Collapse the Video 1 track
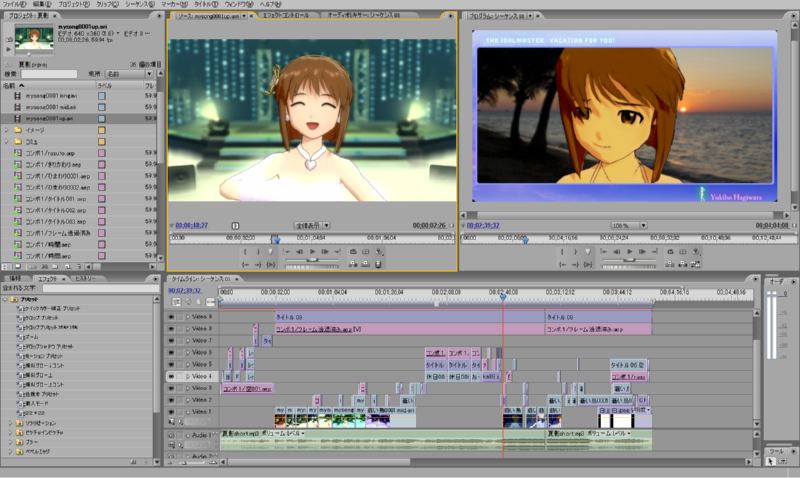800x478 pixels. point(188,412)
